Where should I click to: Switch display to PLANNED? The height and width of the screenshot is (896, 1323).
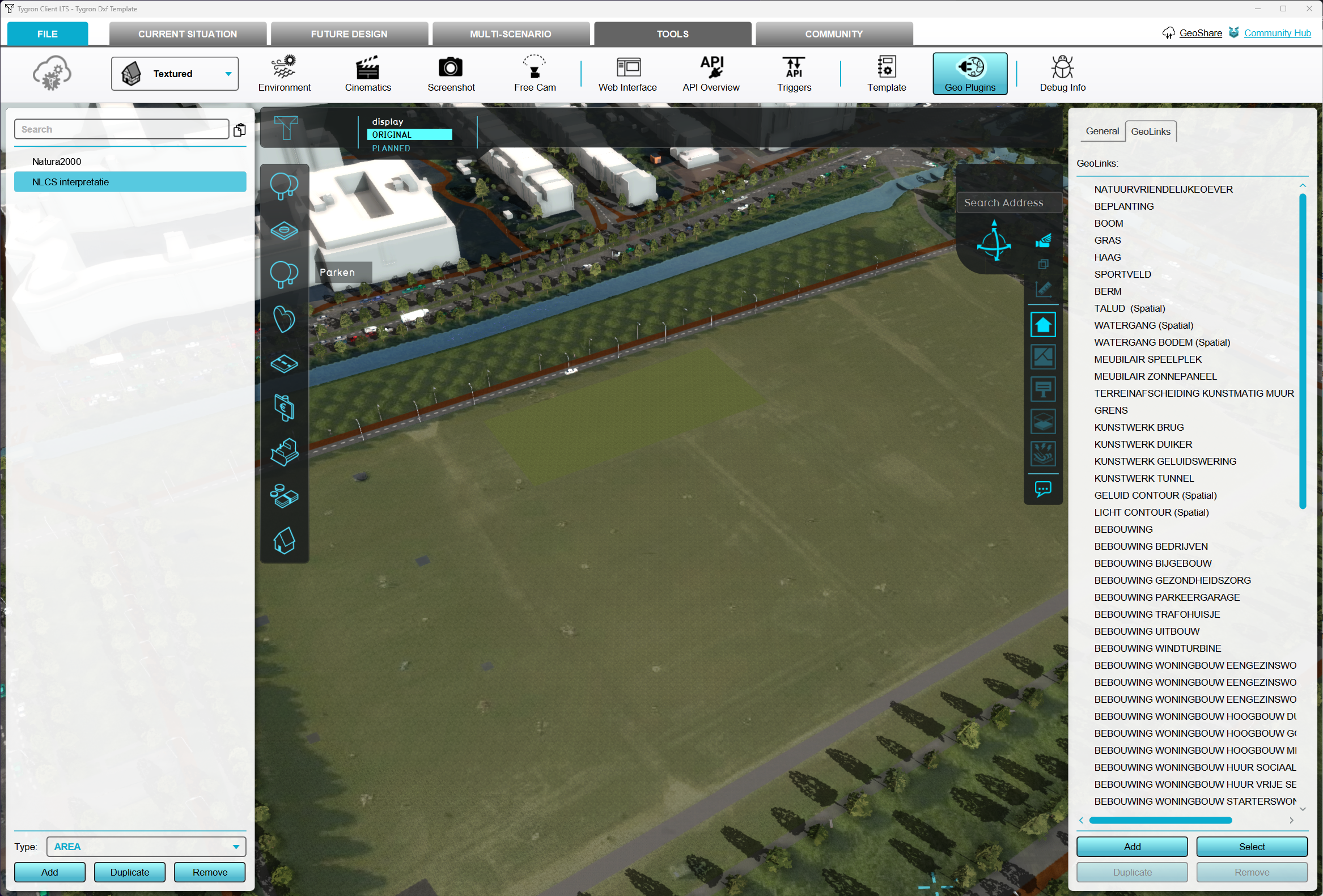[391, 148]
